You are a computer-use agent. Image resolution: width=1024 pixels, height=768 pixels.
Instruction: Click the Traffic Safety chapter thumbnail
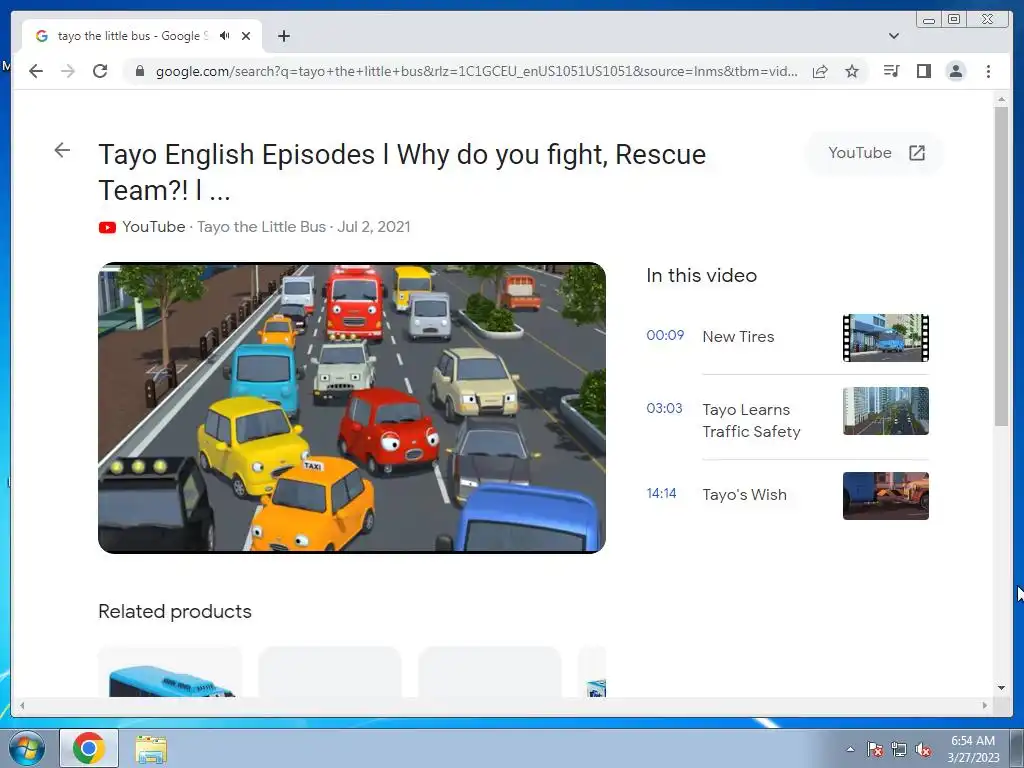[x=886, y=411]
